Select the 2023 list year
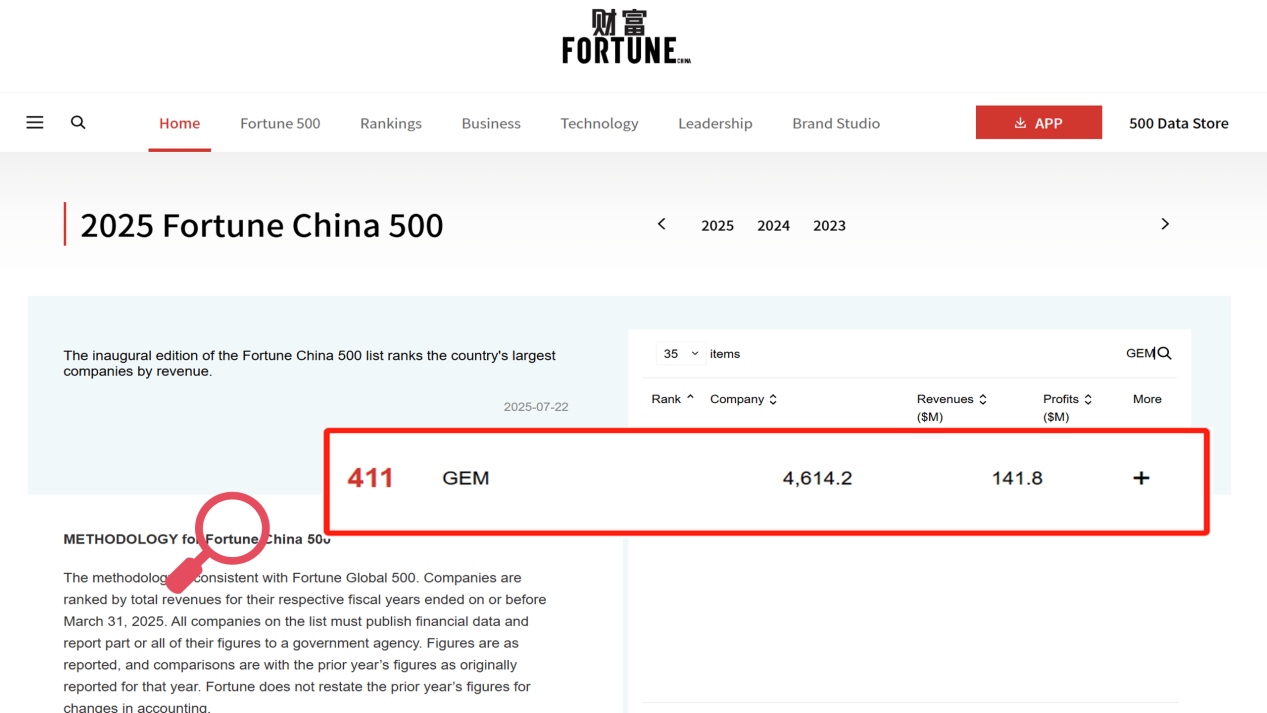This screenshot has width=1267, height=713. coord(830,225)
